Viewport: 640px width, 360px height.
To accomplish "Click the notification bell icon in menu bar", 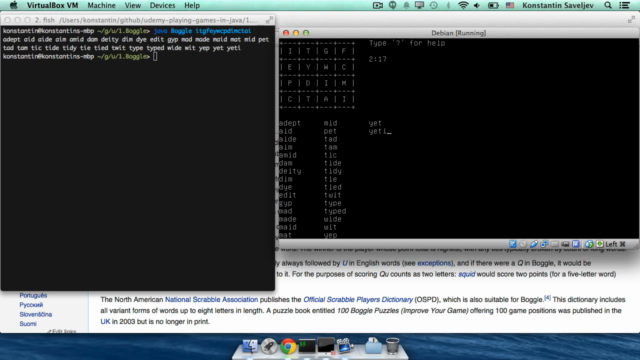I will click(406, 5).
